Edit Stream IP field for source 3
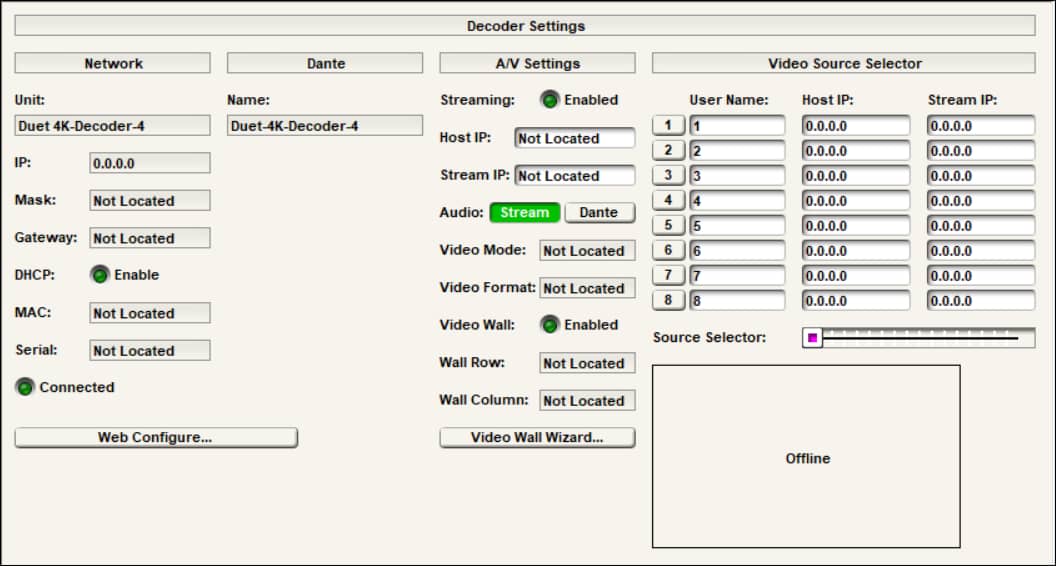Image resolution: width=1056 pixels, height=566 pixels. (981, 176)
